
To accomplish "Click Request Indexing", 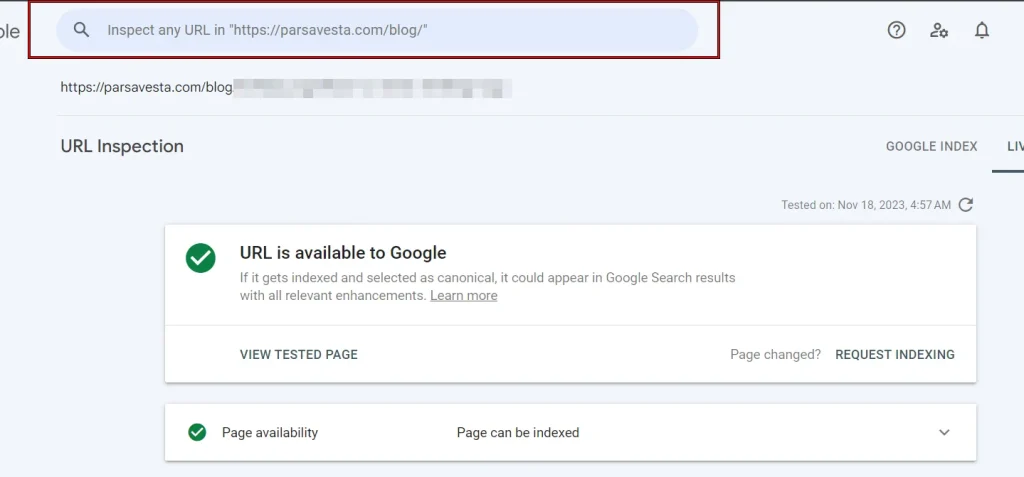I will click(895, 355).
